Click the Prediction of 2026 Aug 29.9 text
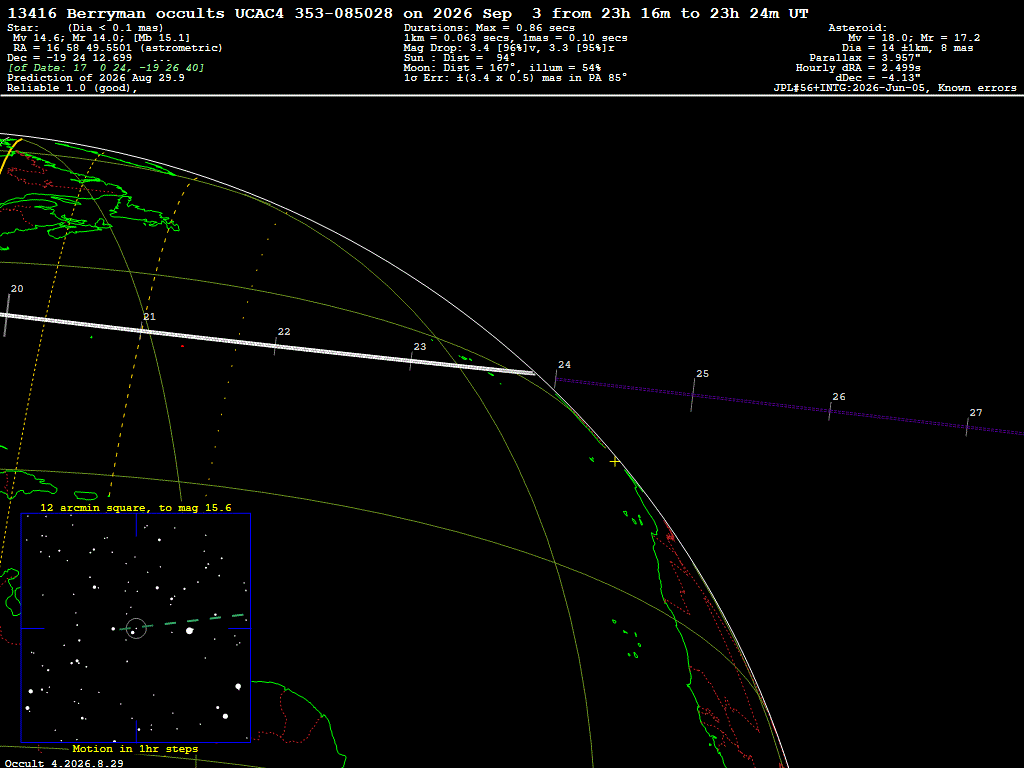The height and width of the screenshot is (768, 1024). [x=96, y=78]
